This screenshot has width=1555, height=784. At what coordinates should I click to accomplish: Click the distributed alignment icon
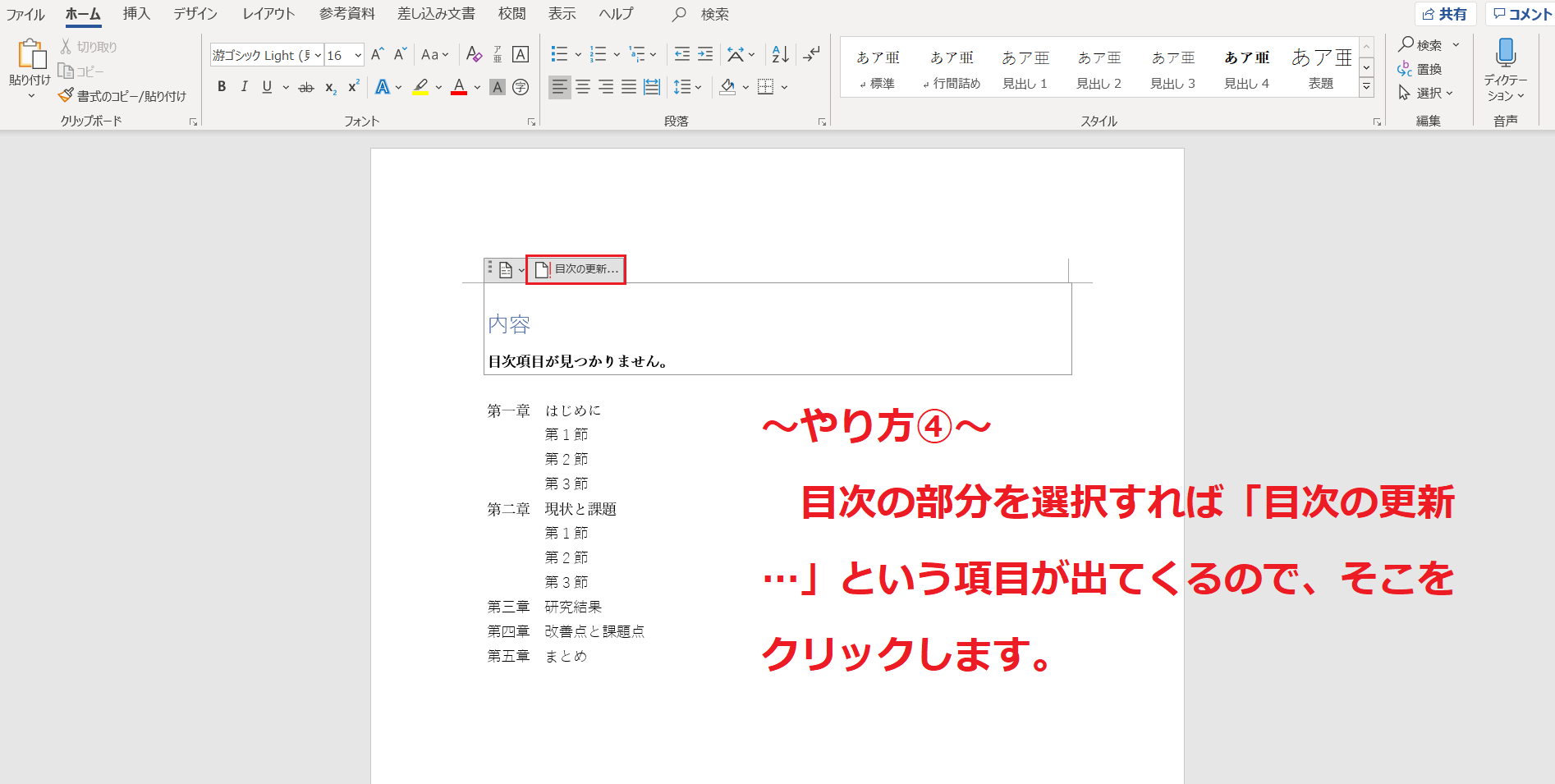tap(652, 87)
